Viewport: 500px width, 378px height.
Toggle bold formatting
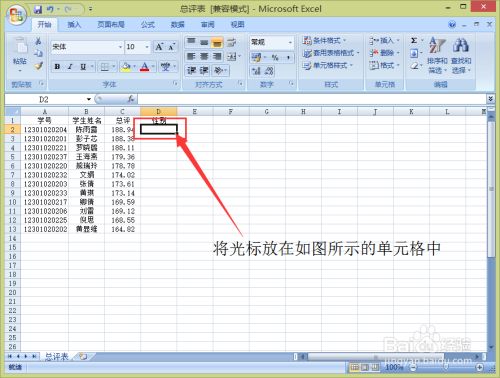click(57, 67)
